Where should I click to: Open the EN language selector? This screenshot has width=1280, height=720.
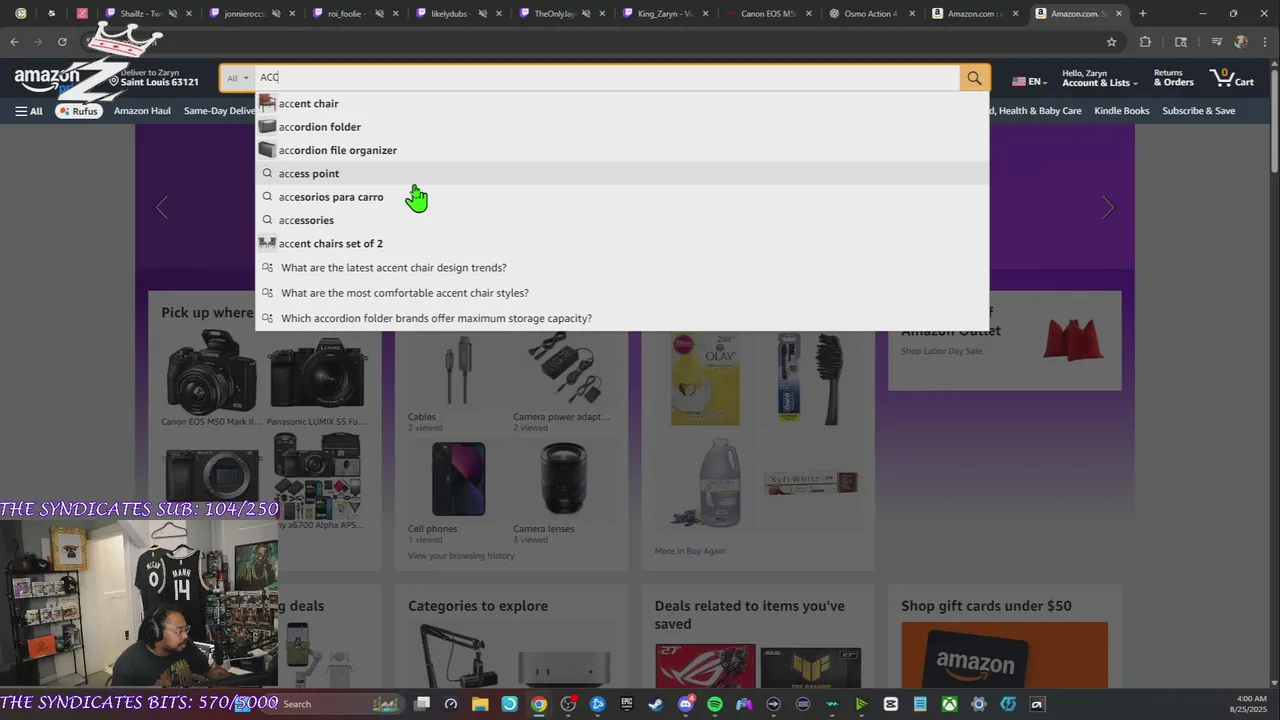pyautogui.click(x=1029, y=81)
